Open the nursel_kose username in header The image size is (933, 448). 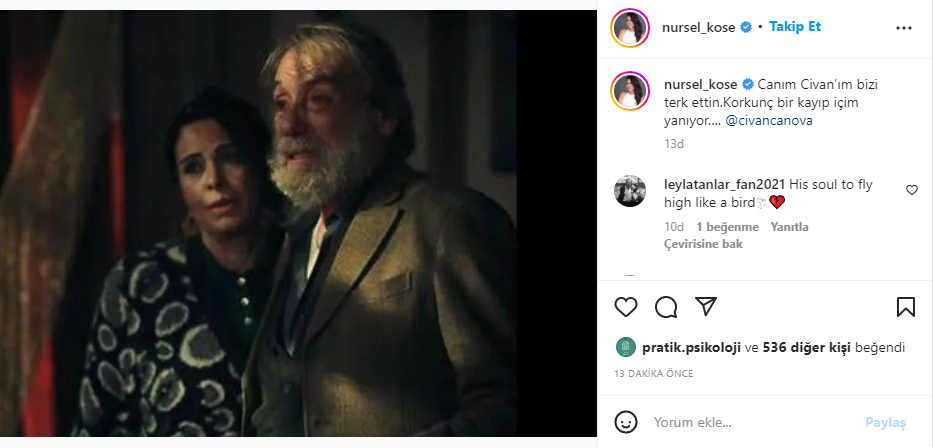(700, 27)
